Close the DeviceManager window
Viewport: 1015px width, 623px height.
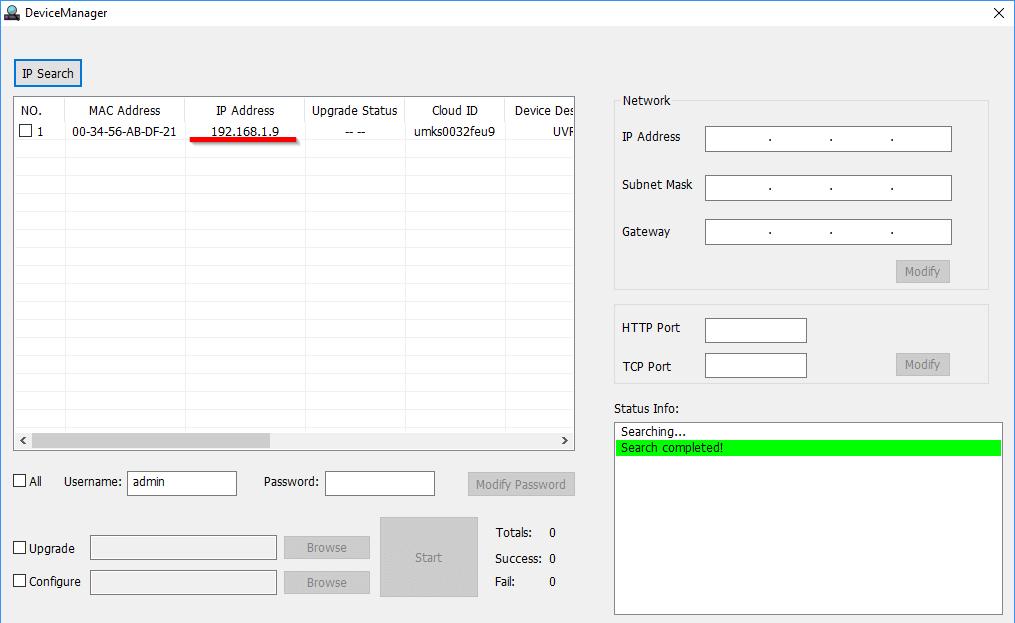(998, 13)
